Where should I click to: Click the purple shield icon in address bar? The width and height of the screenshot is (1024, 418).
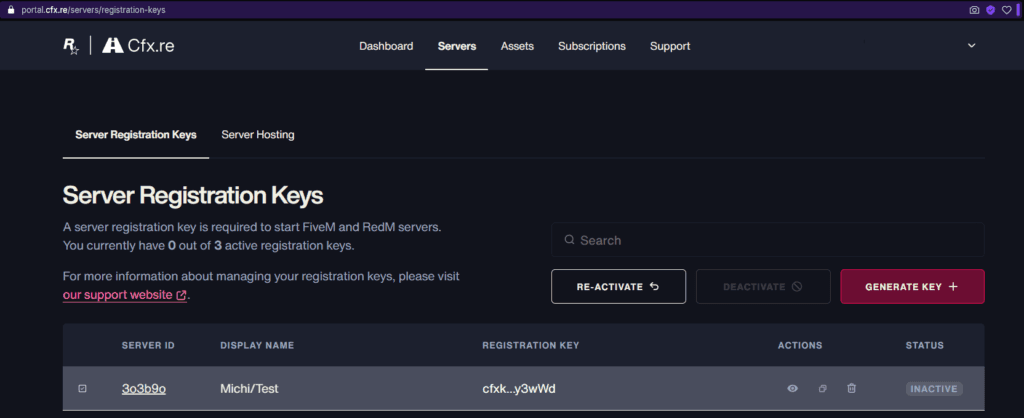point(991,9)
